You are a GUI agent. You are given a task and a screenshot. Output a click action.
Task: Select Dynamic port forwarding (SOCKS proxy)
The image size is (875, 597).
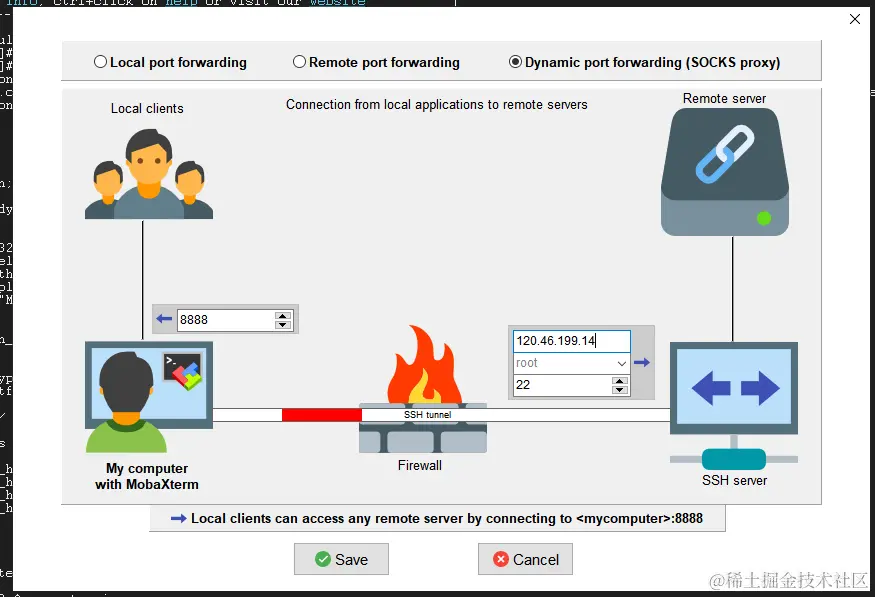pos(645,62)
